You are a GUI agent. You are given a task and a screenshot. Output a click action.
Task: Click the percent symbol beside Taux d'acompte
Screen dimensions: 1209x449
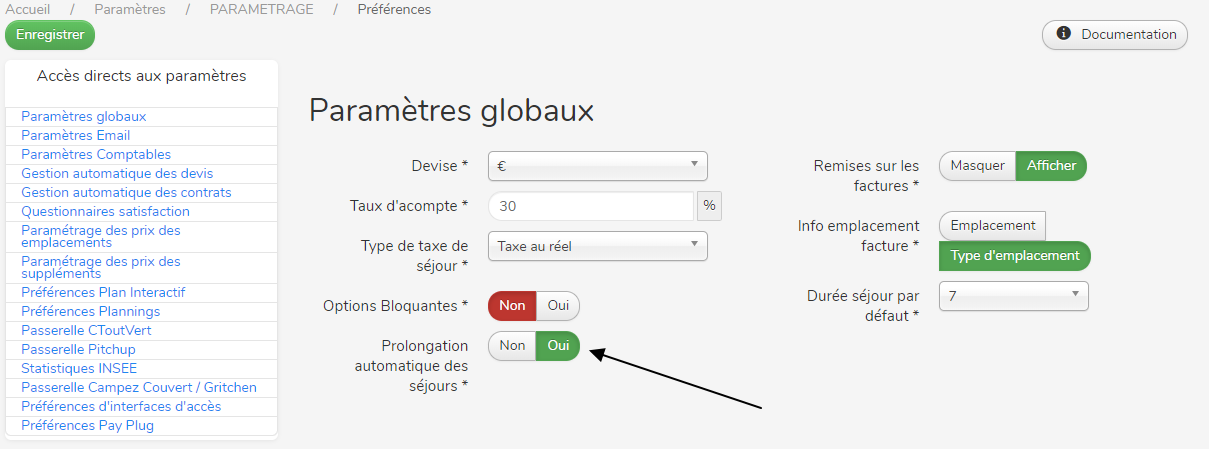point(709,205)
